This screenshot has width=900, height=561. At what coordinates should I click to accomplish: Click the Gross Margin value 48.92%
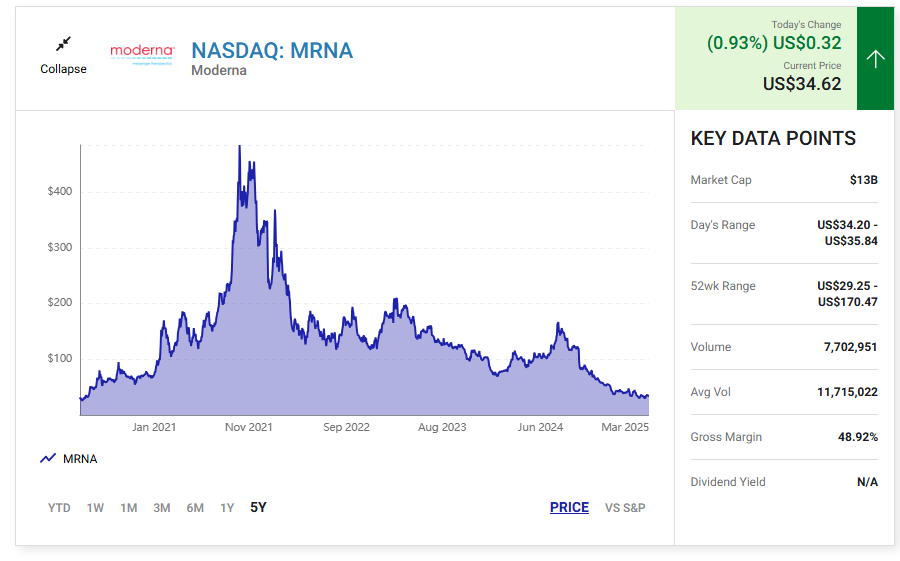tap(858, 437)
